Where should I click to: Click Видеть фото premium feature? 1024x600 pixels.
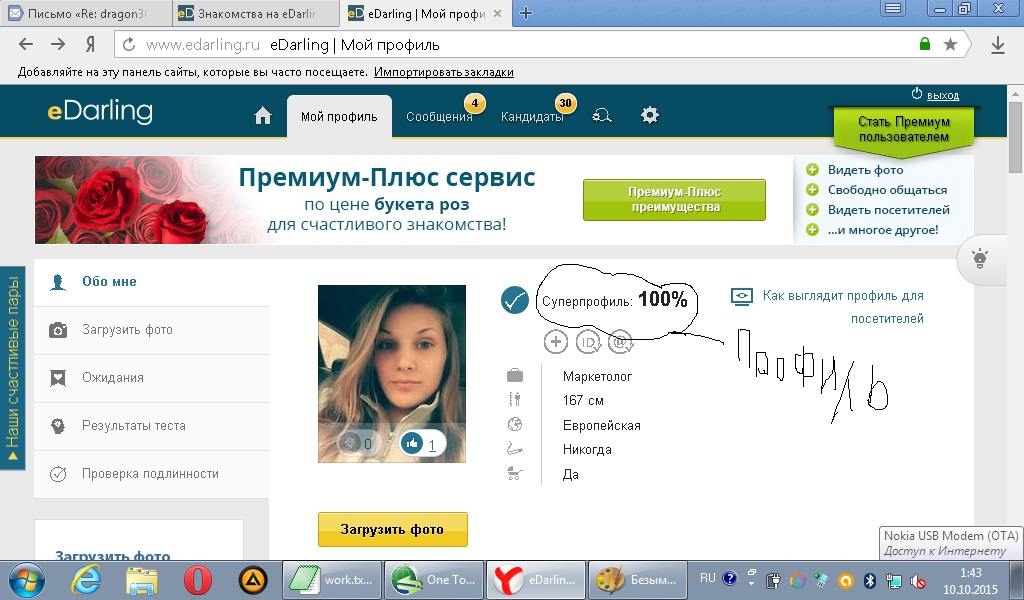point(865,170)
